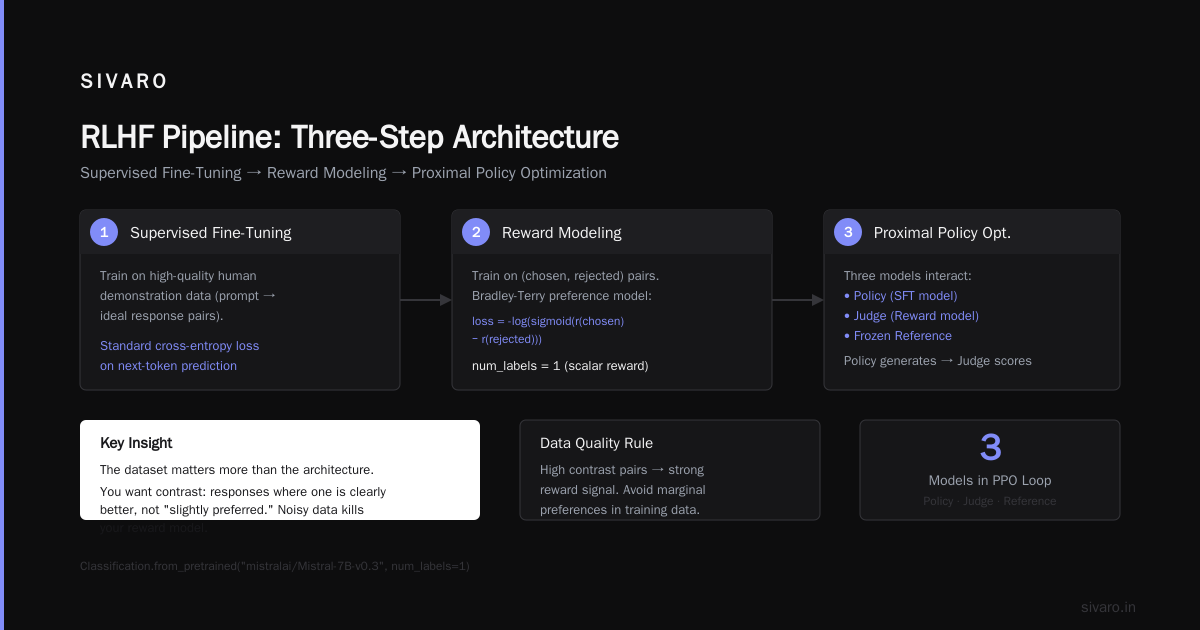The image size is (1200, 630).
Task: Click the large number 3 statistic
Action: (990, 448)
